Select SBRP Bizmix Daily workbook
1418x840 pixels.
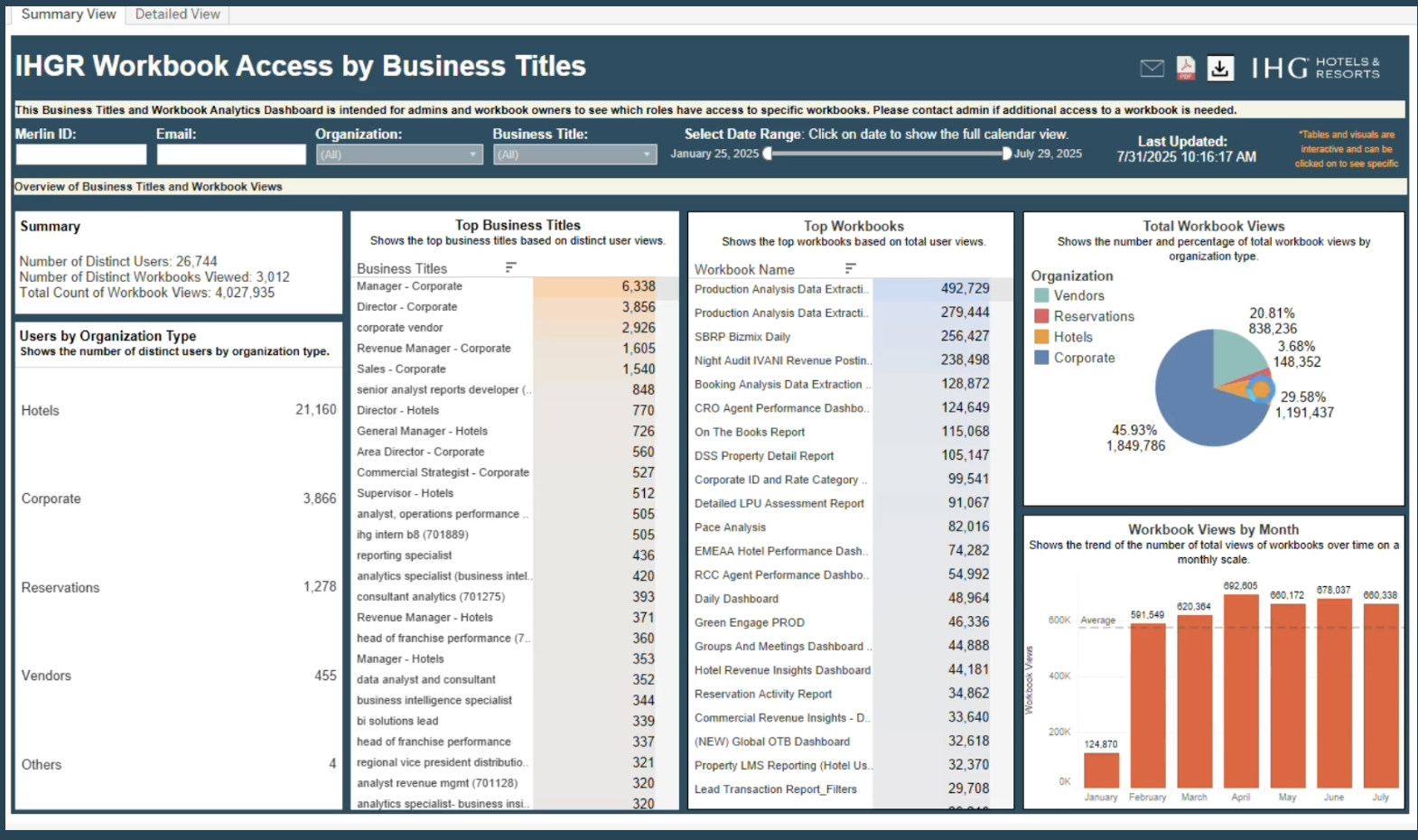pos(742,337)
